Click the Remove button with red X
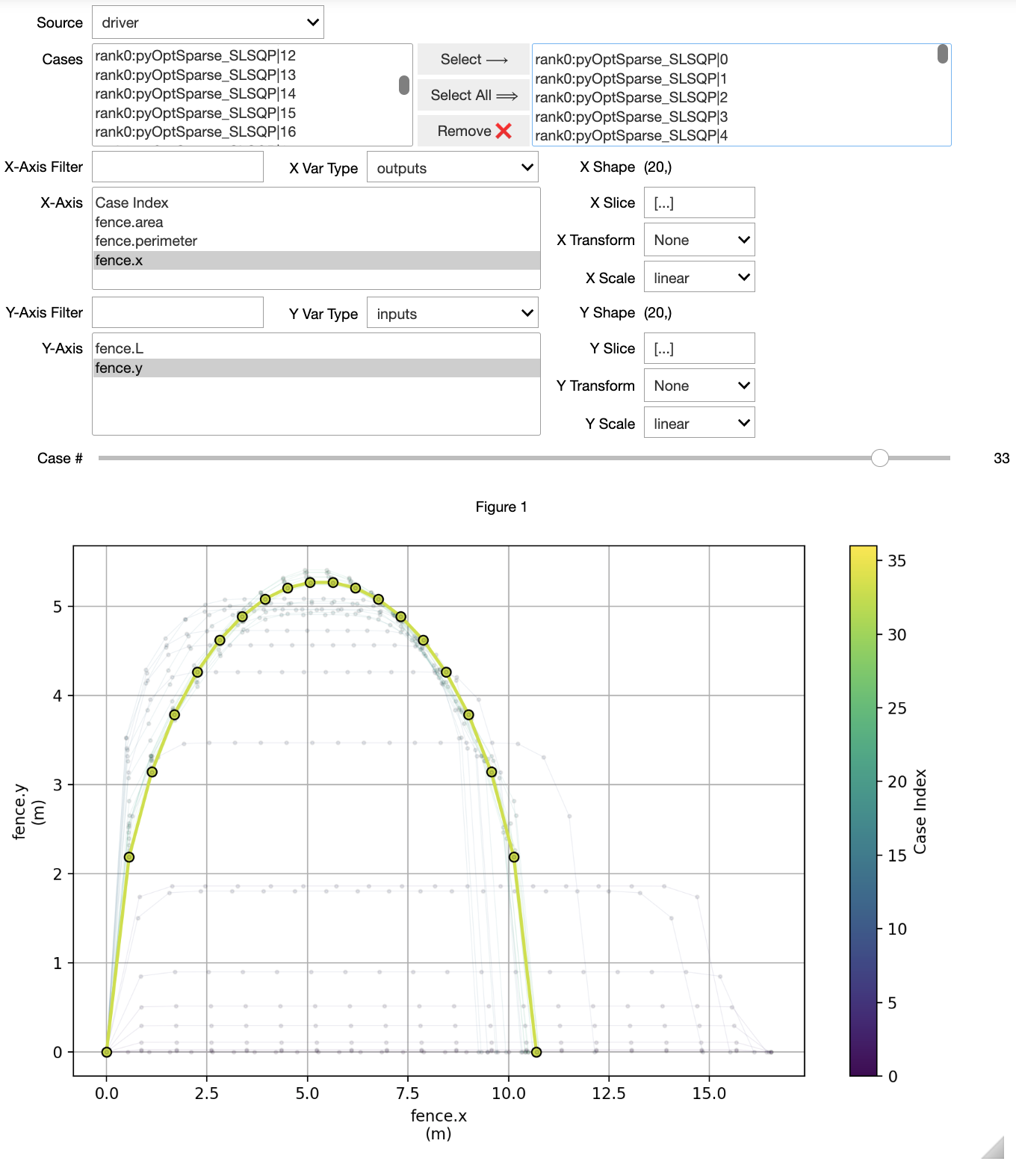Viewport: 1016px width, 1176px height. click(474, 131)
